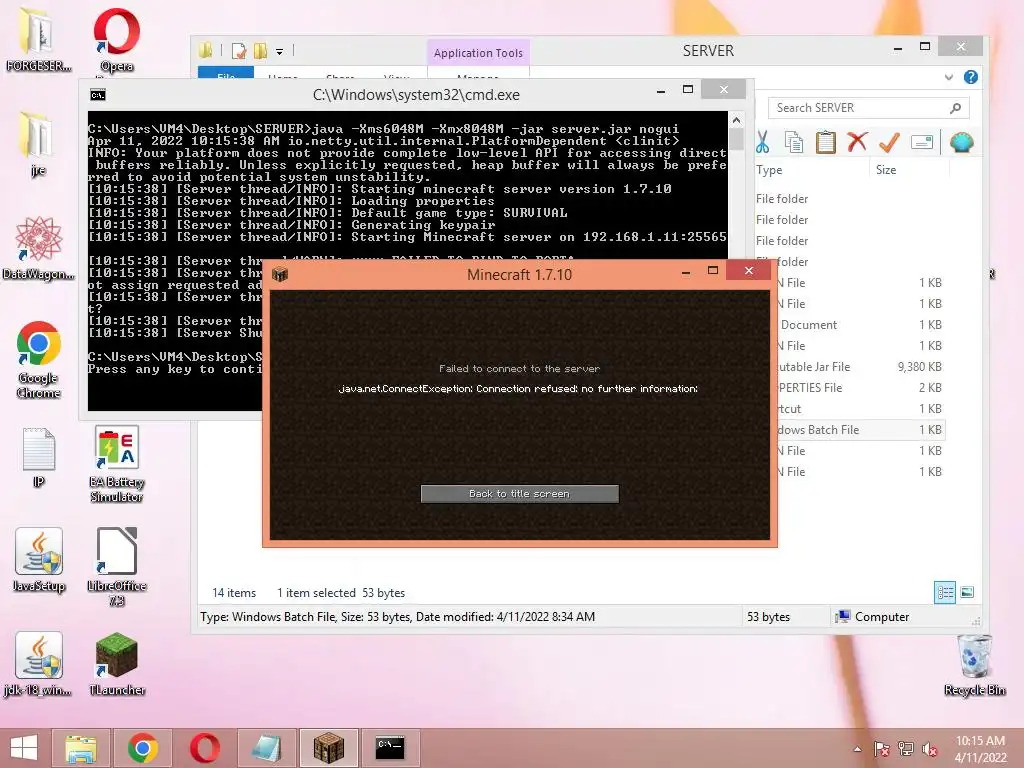Open the Recycle Bin
This screenshot has height=768, width=1024.
pyautogui.click(x=974, y=665)
